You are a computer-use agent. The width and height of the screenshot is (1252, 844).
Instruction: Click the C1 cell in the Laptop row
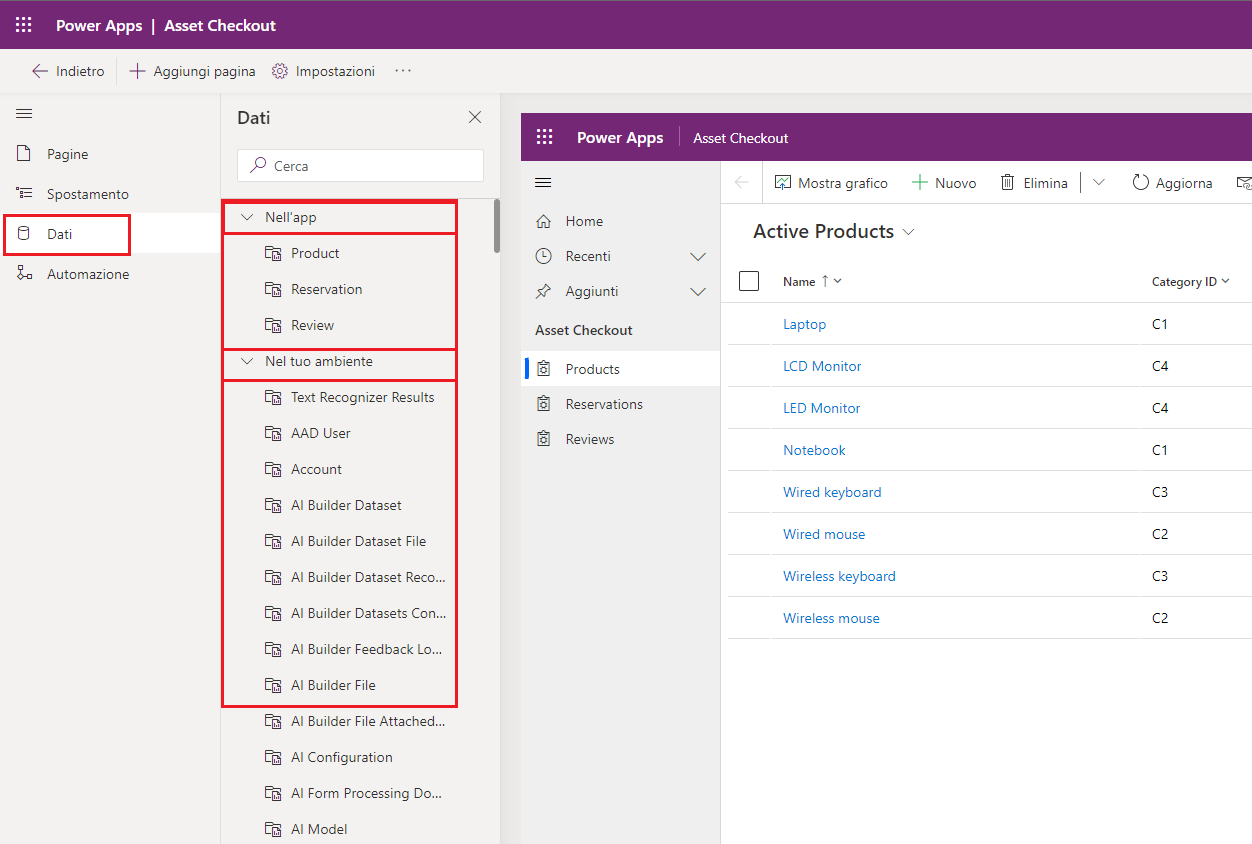(x=1160, y=324)
